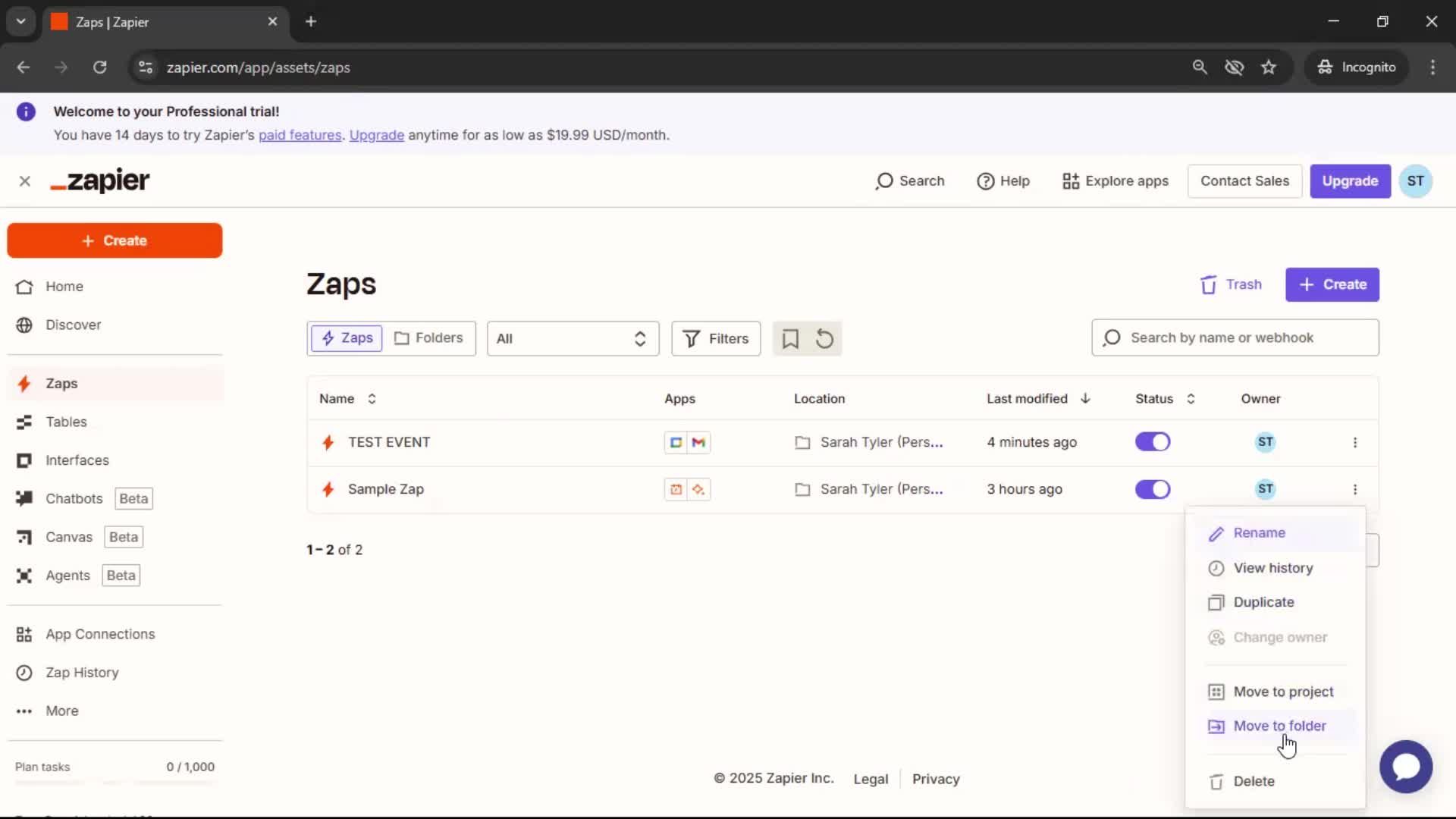Close the sidebar with the X icon
This screenshot has height=819, width=1456.
tap(25, 181)
